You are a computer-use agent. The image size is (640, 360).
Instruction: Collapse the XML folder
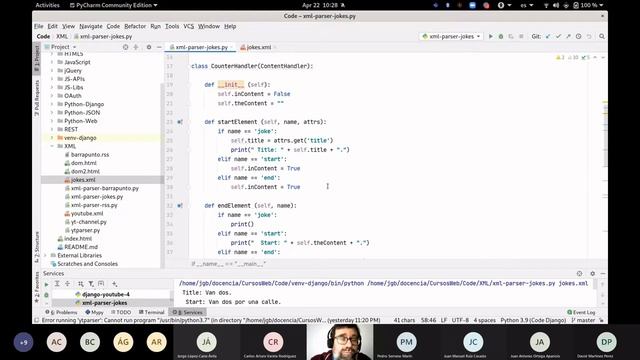pyautogui.click(x=52, y=146)
